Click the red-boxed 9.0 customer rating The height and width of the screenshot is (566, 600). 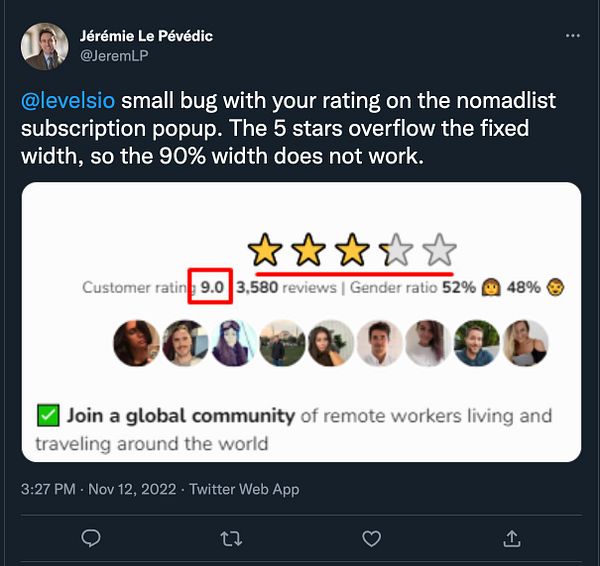click(212, 287)
